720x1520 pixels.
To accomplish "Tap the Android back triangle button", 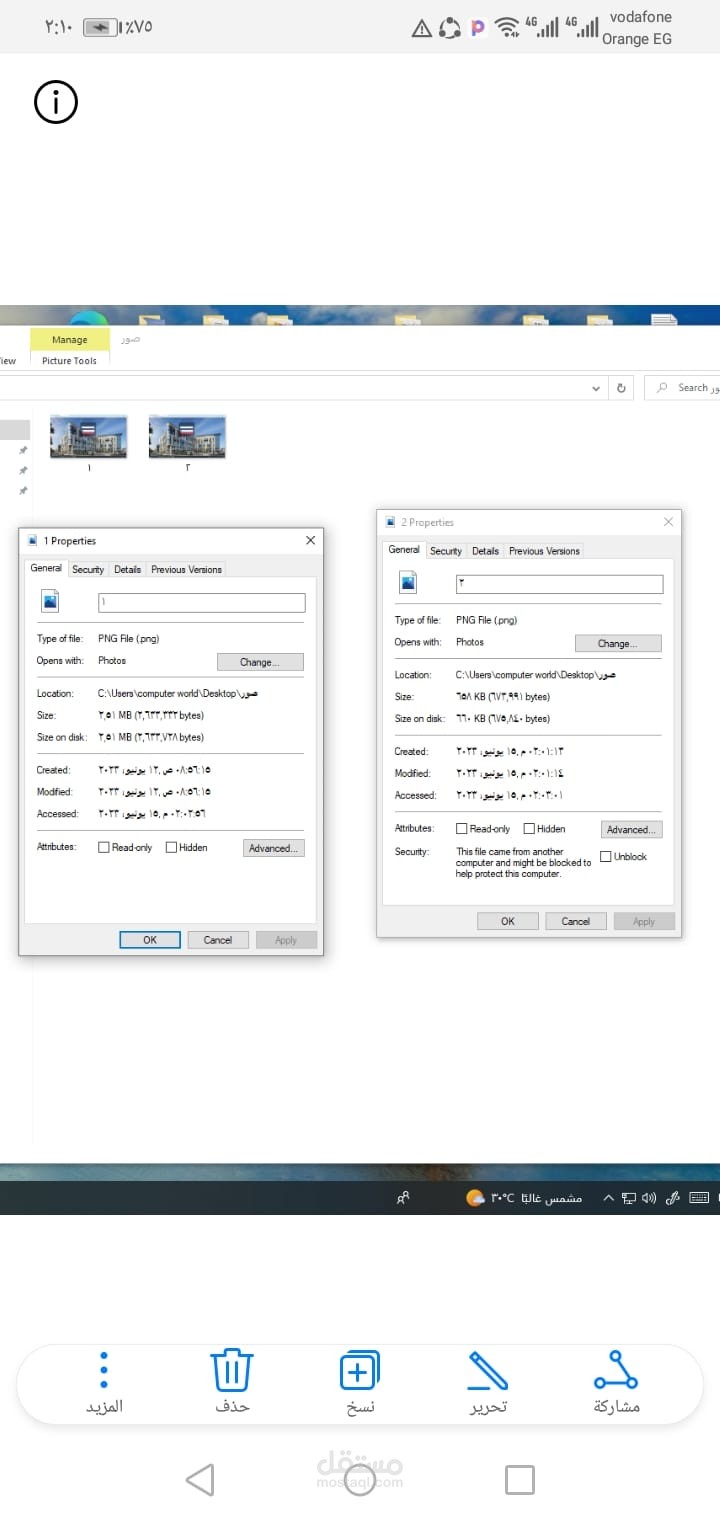I will coord(200,1479).
